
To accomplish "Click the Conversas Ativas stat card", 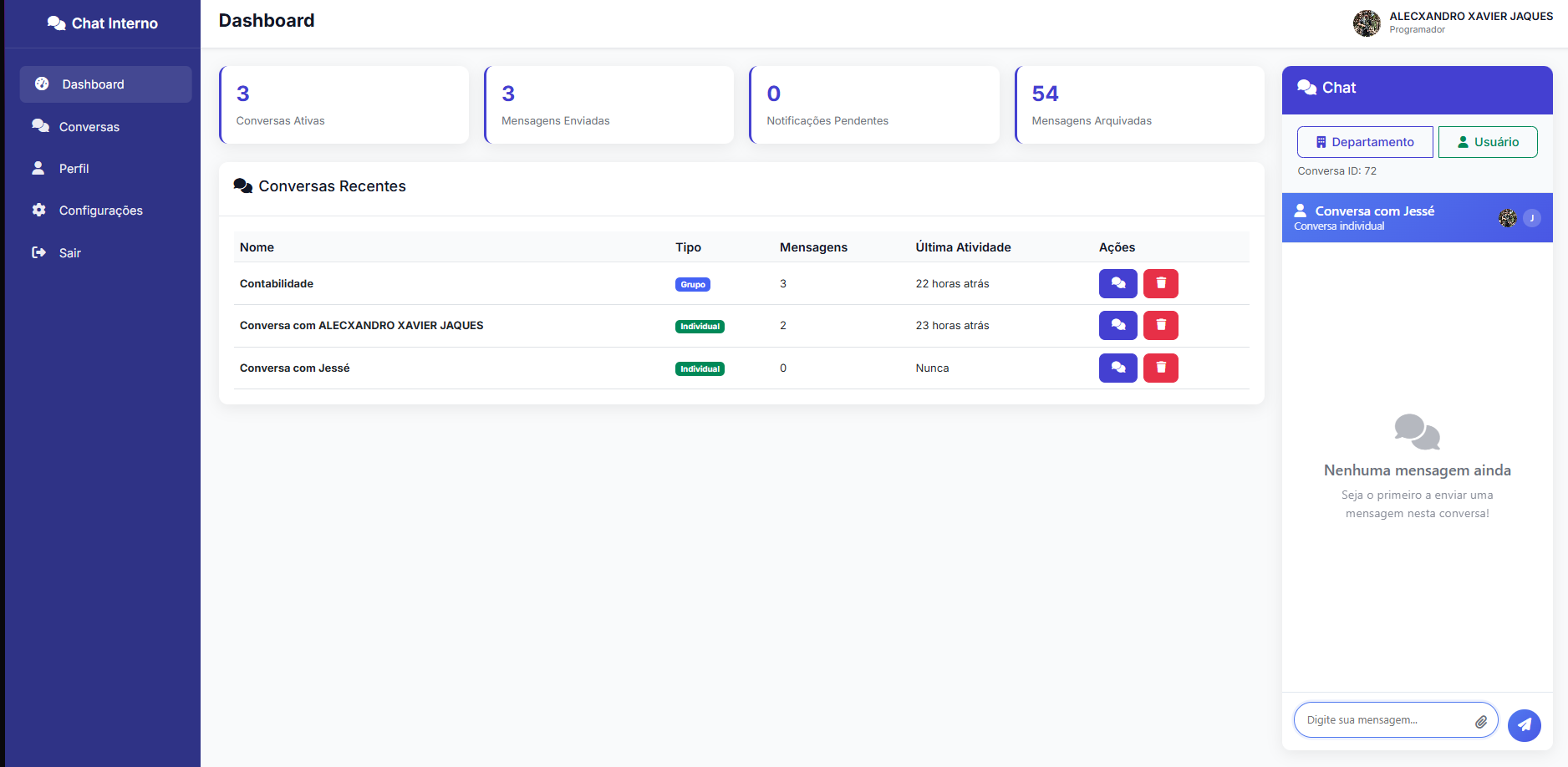I will pyautogui.click(x=344, y=105).
